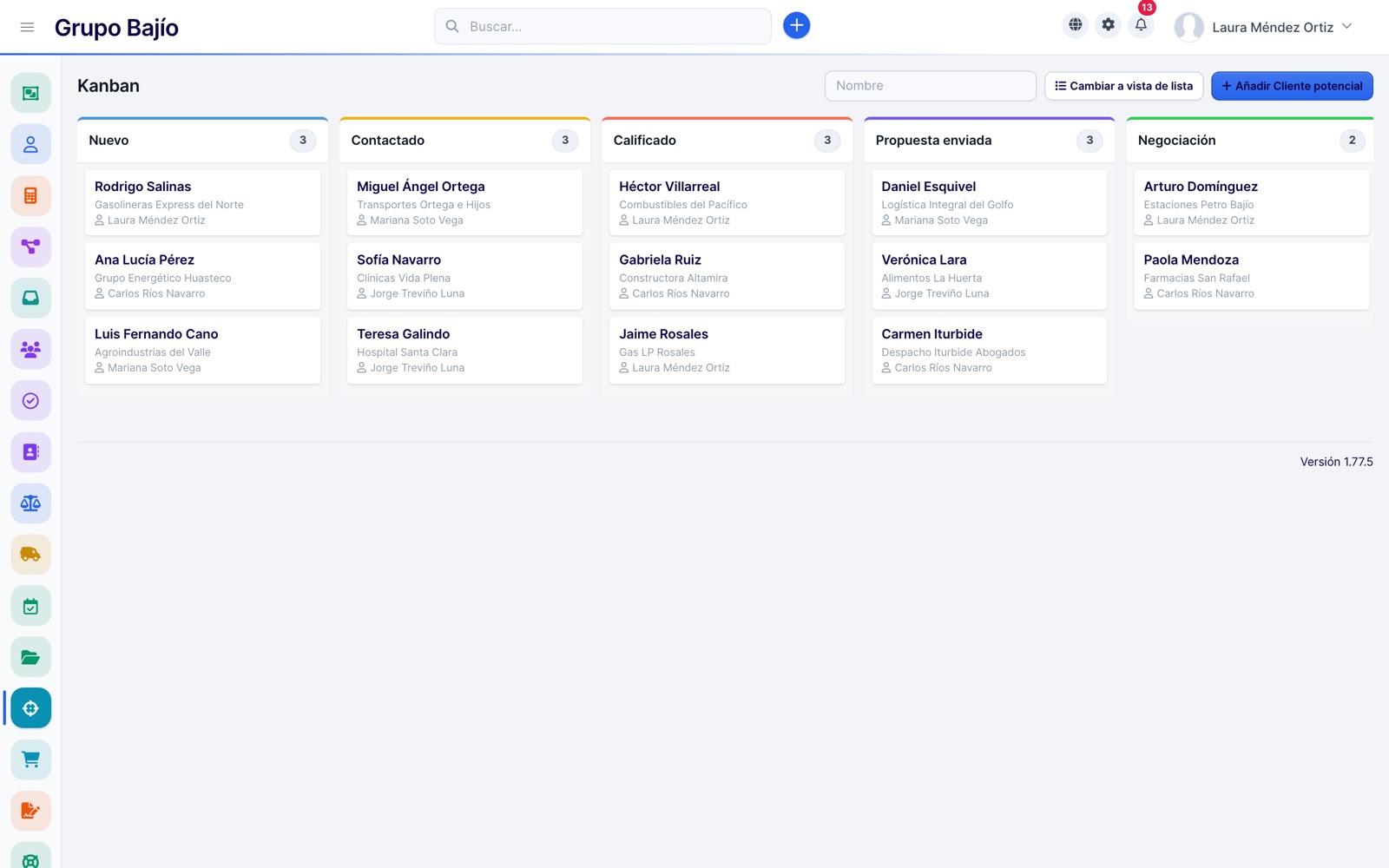The image size is (1389, 868).
Task: Click the Grupo Bajío logo link
Action: (x=116, y=28)
